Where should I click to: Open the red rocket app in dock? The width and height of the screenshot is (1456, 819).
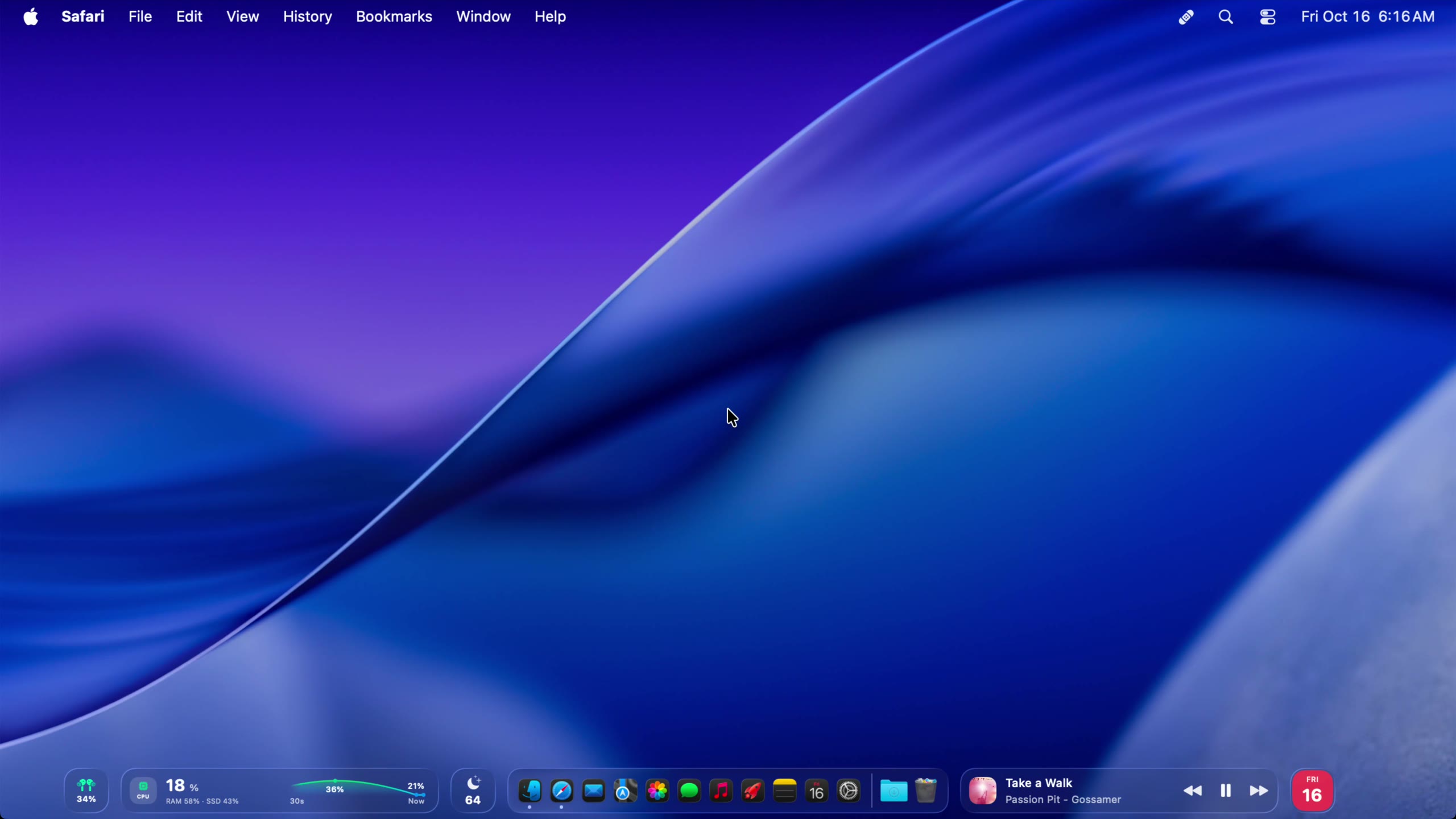753,791
